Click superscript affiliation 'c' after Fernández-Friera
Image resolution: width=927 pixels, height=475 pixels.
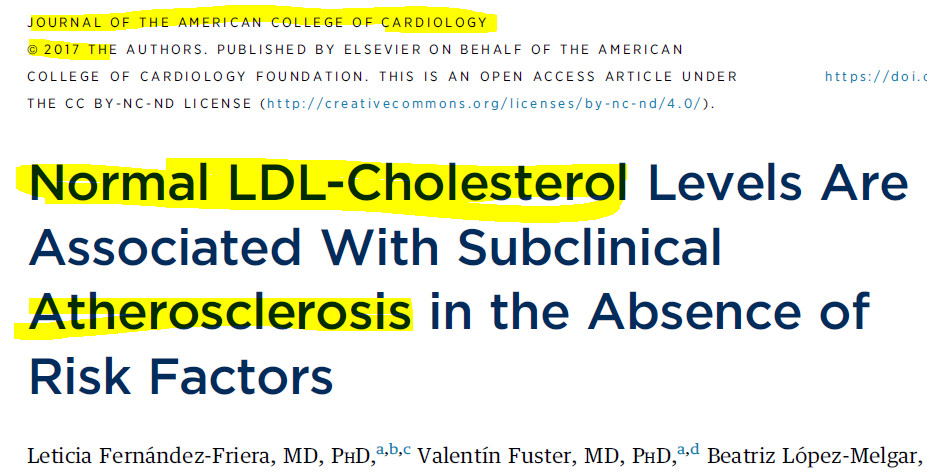pos(407,450)
